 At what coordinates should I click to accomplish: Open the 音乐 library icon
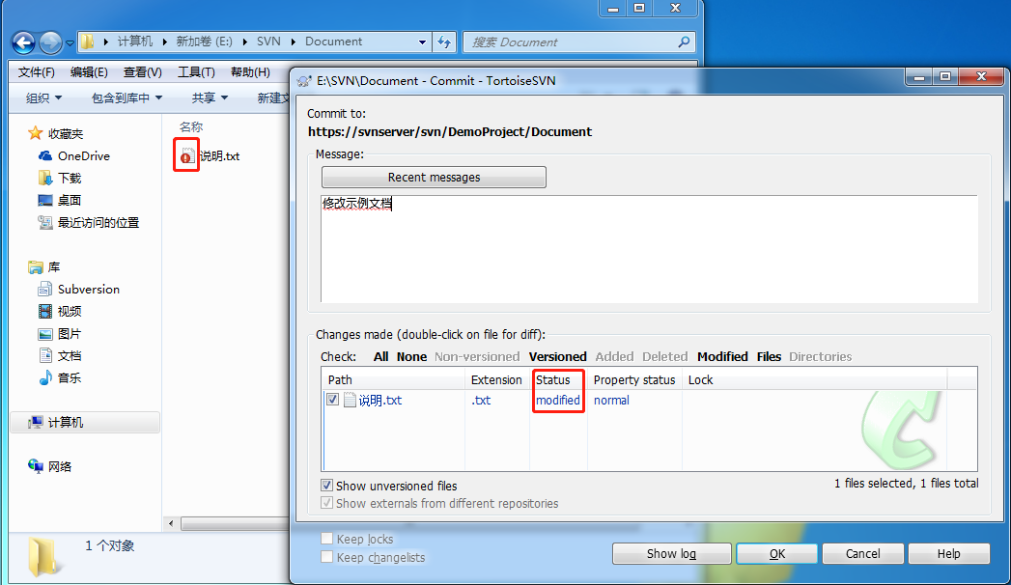point(45,378)
